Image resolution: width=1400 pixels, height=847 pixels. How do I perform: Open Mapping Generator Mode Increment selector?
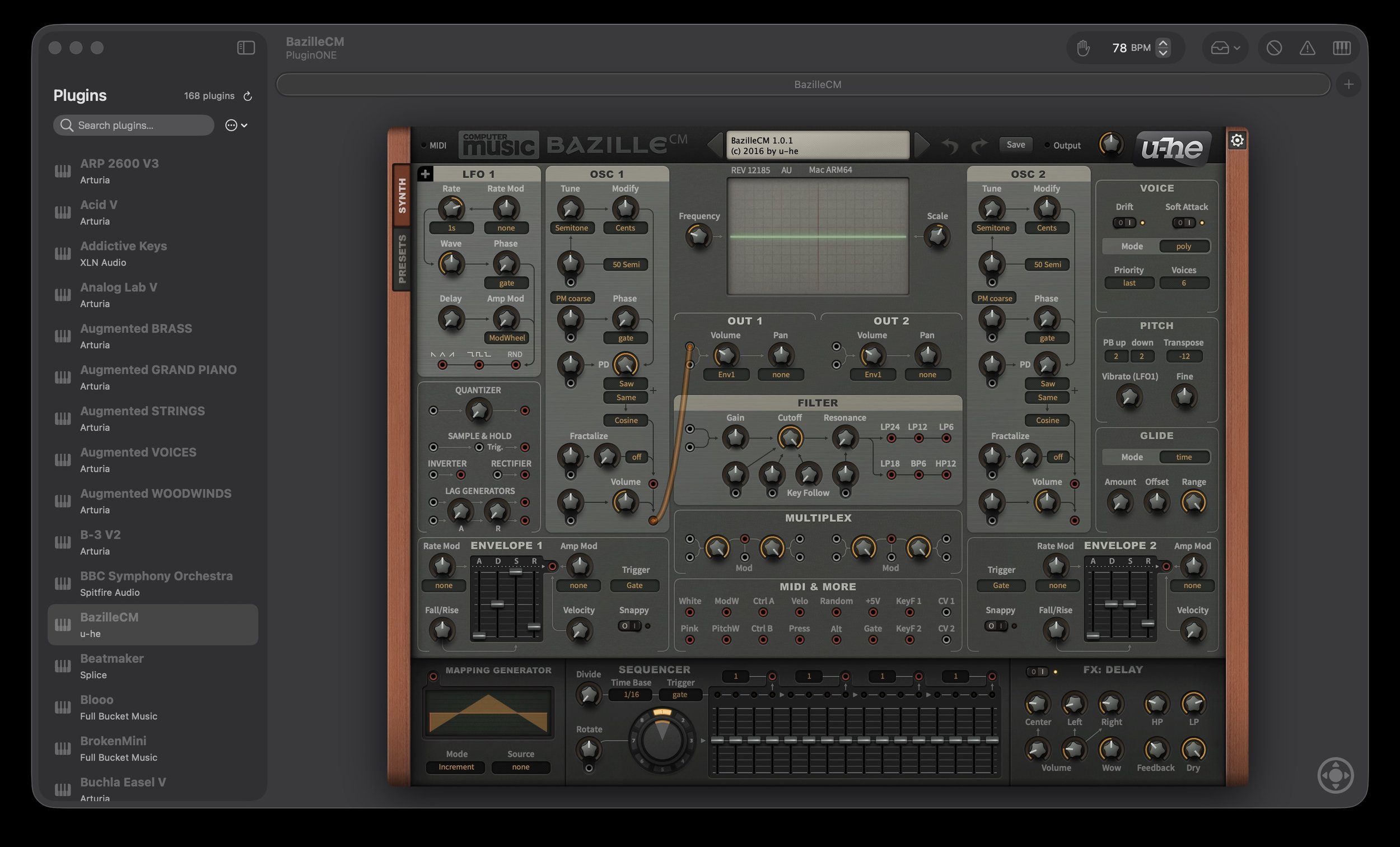coord(456,767)
